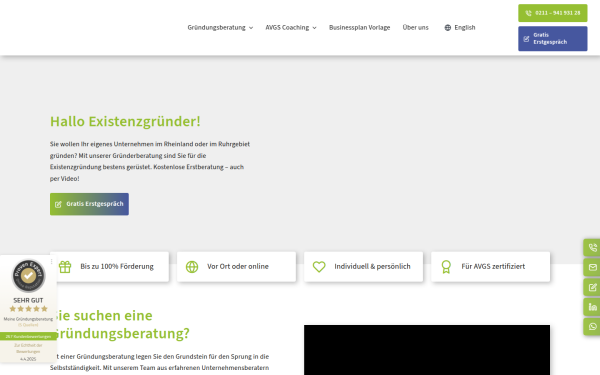600x375 pixels.
Task: Open the three-dot menu on ProvenExpert widget
Action: coord(51,261)
